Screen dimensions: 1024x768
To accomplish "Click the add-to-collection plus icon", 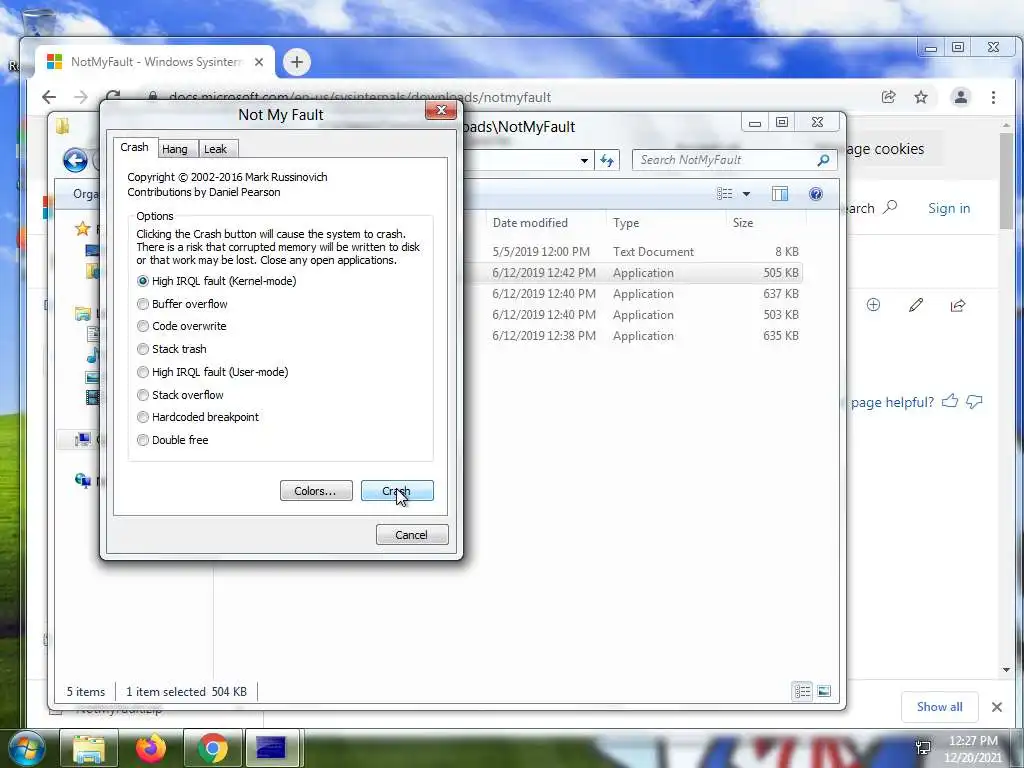I will tap(873, 305).
